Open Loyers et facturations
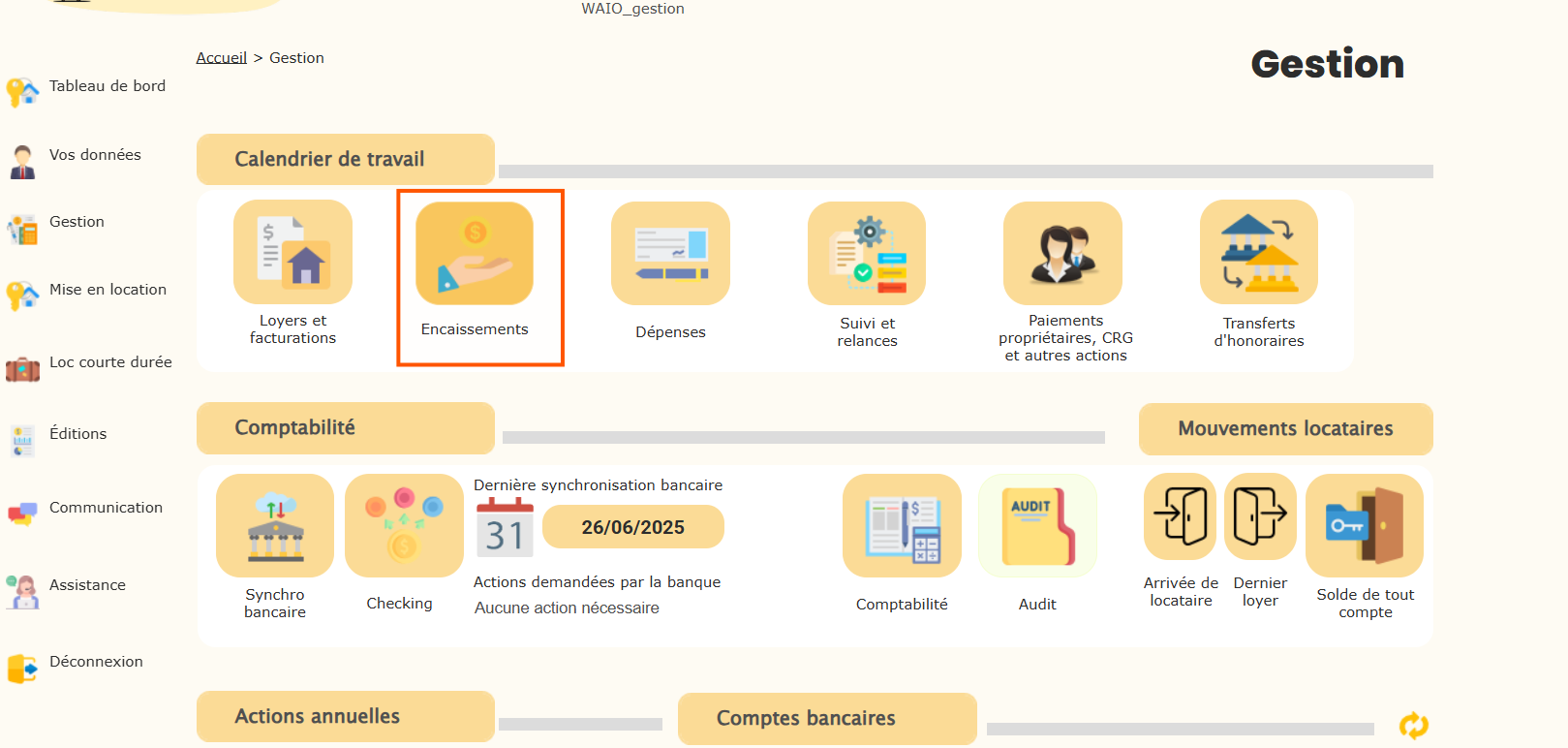 [x=292, y=252]
